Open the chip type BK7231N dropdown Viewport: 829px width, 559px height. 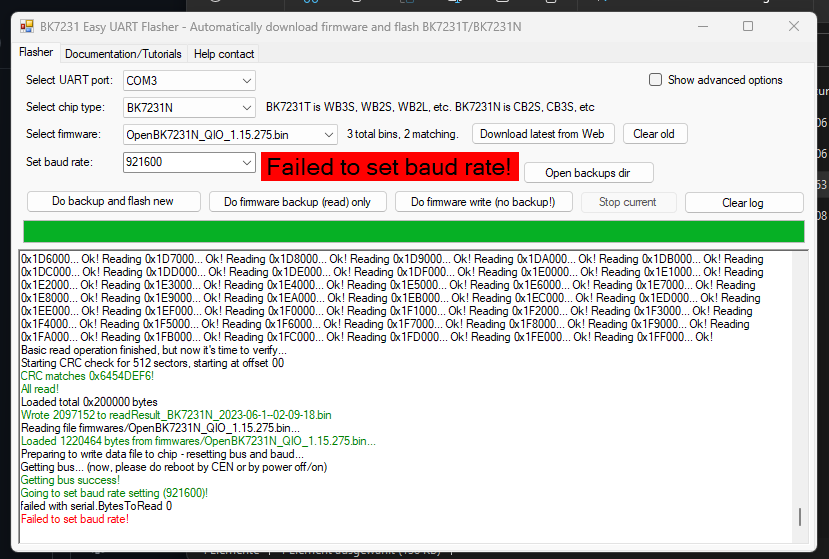coord(189,107)
